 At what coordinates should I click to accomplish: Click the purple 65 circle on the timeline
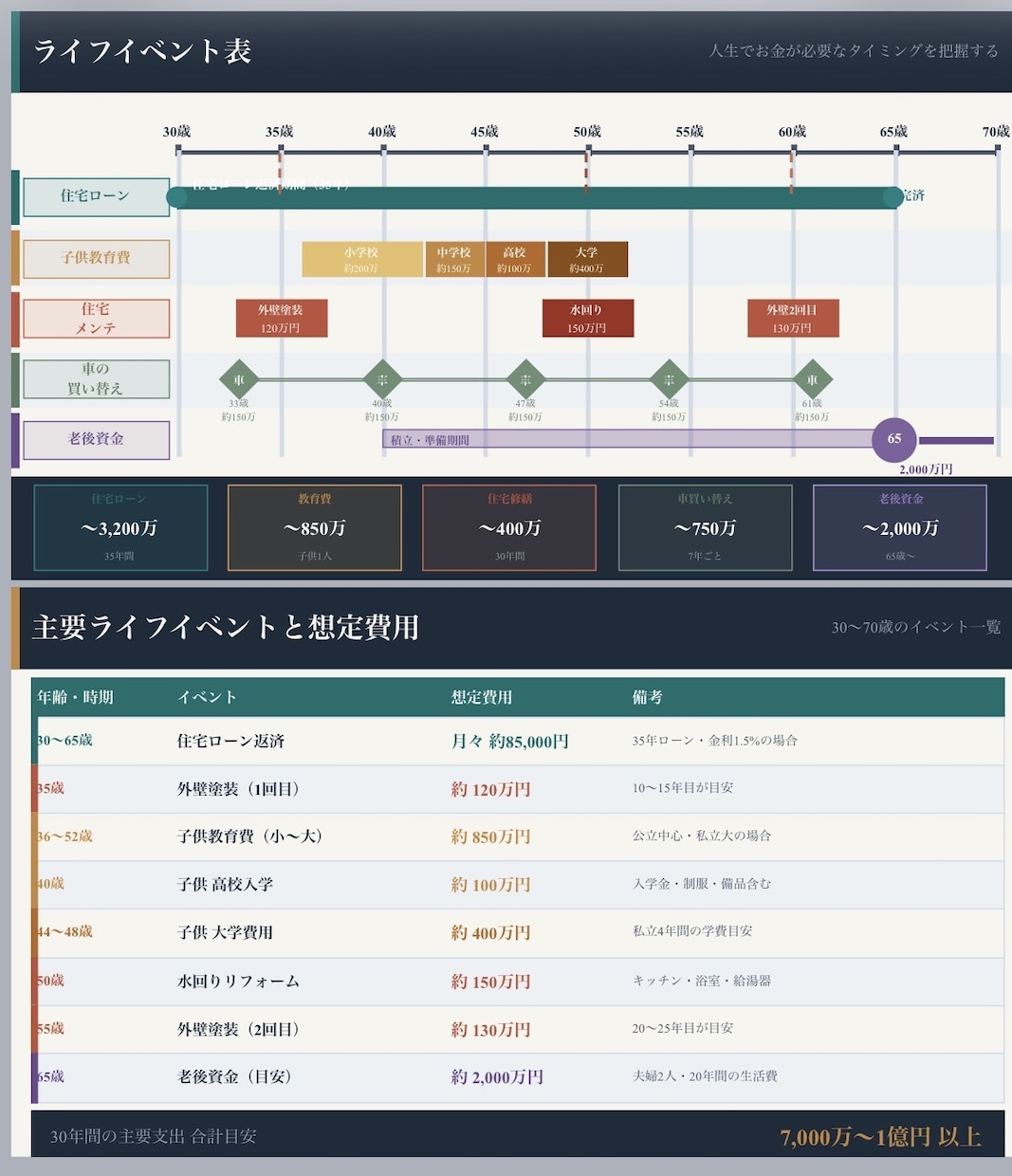pos(892,439)
